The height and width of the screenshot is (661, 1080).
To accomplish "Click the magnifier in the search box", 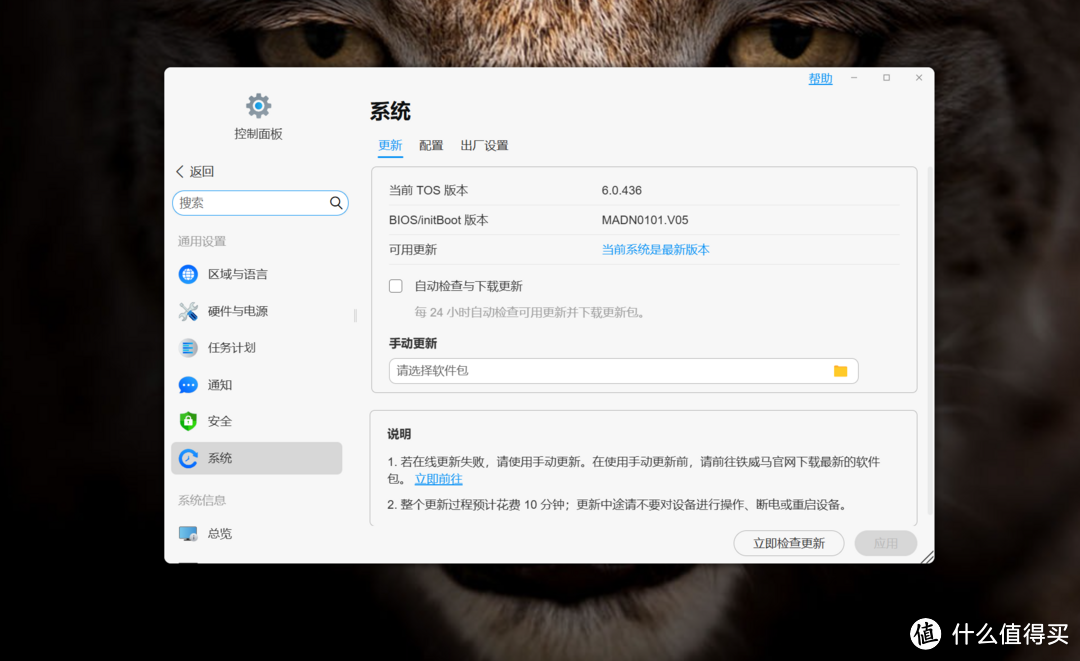I will pyautogui.click(x=335, y=202).
